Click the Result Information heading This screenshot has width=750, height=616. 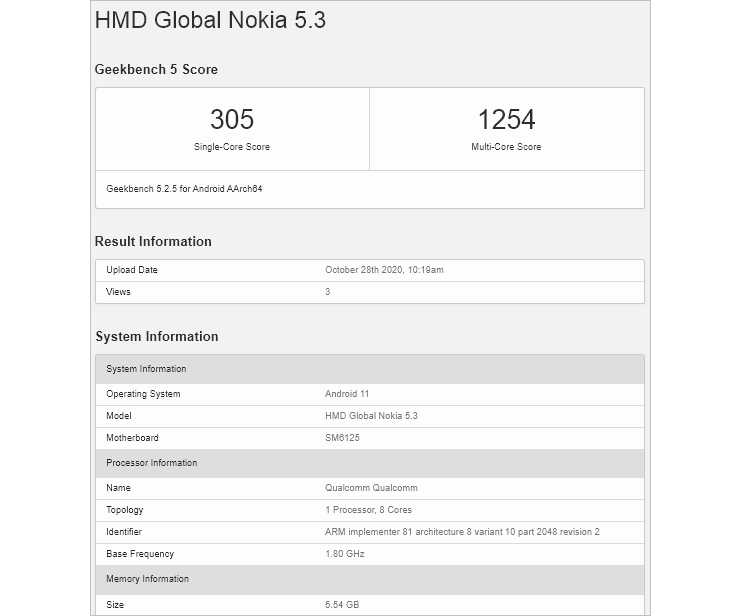coord(153,242)
